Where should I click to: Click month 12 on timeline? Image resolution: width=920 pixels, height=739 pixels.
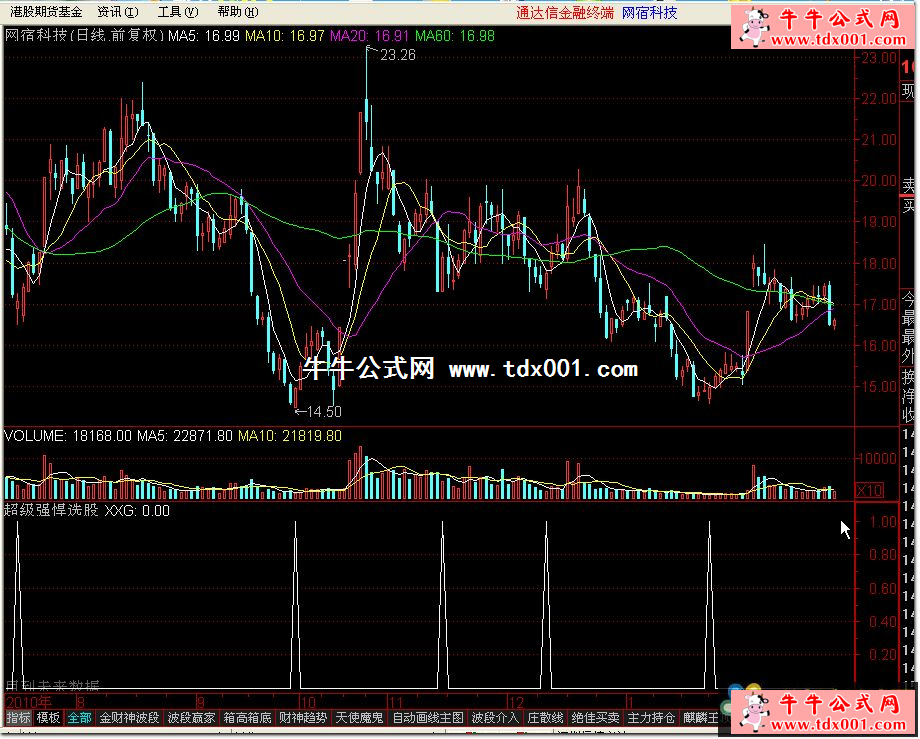click(x=516, y=702)
